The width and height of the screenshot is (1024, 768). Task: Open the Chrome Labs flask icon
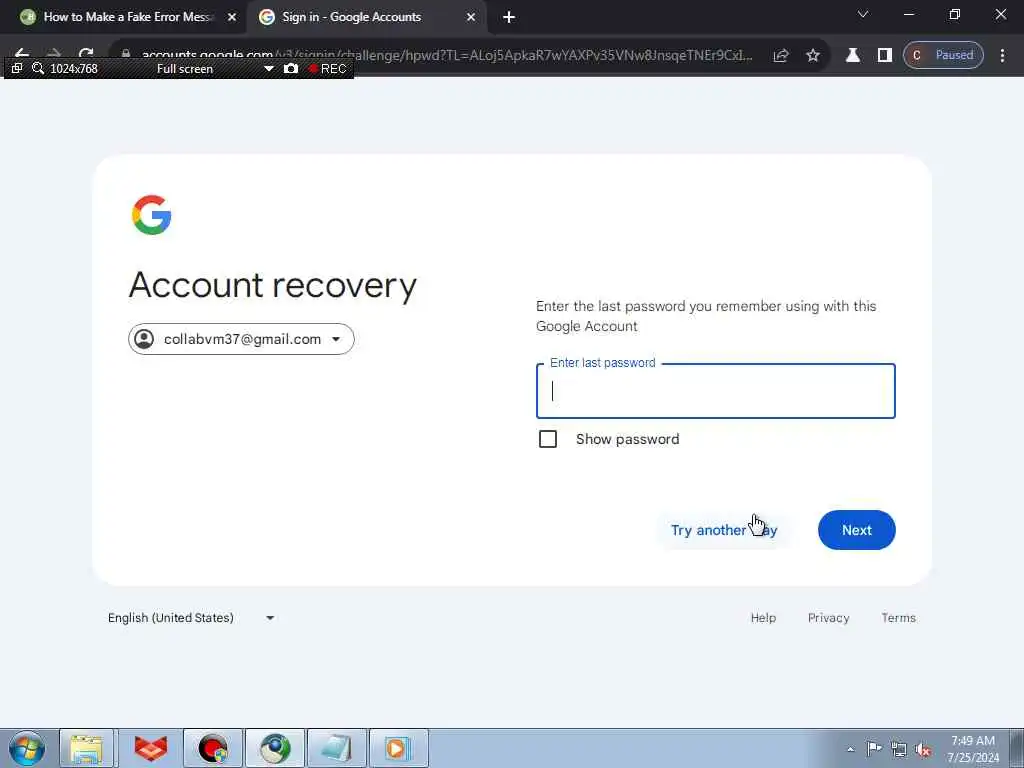click(852, 56)
